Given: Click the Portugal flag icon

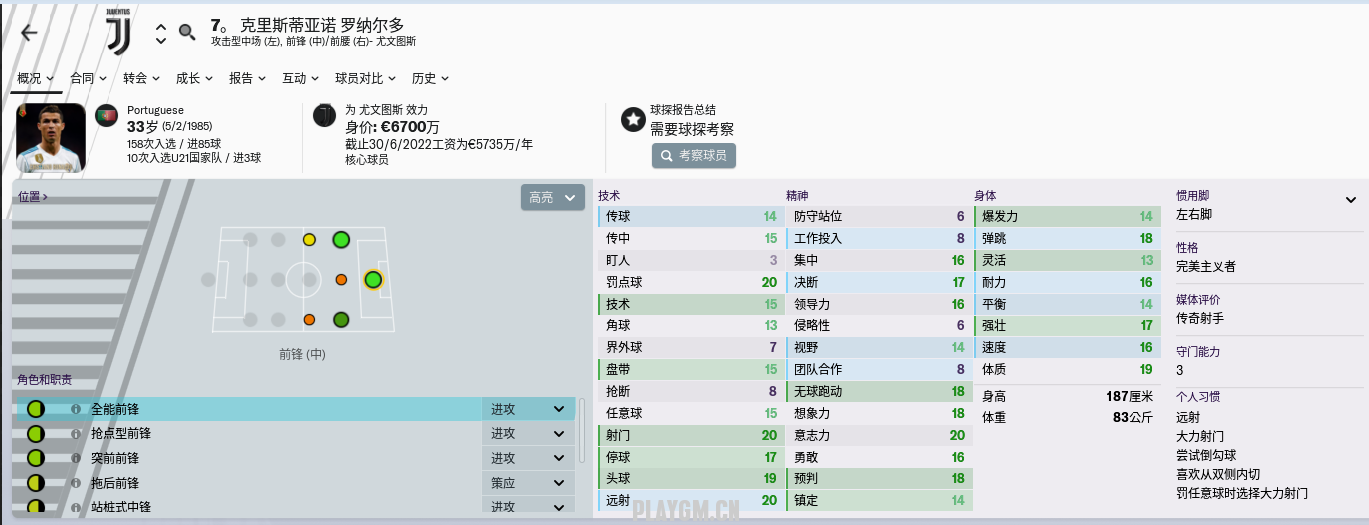Looking at the screenshot, I should (x=107, y=116).
